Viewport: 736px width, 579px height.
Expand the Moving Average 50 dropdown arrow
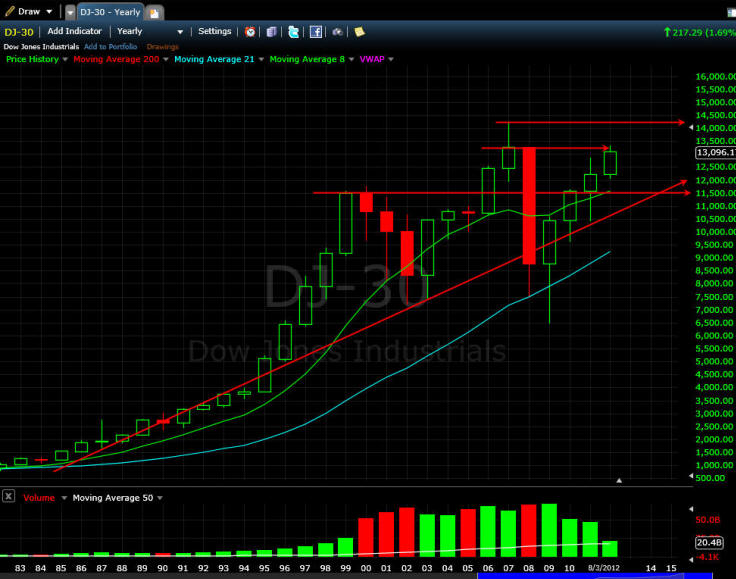160,498
